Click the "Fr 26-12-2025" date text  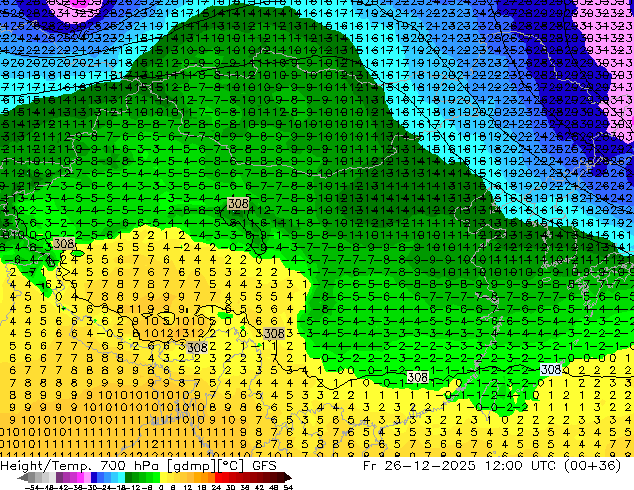[x=419, y=466]
